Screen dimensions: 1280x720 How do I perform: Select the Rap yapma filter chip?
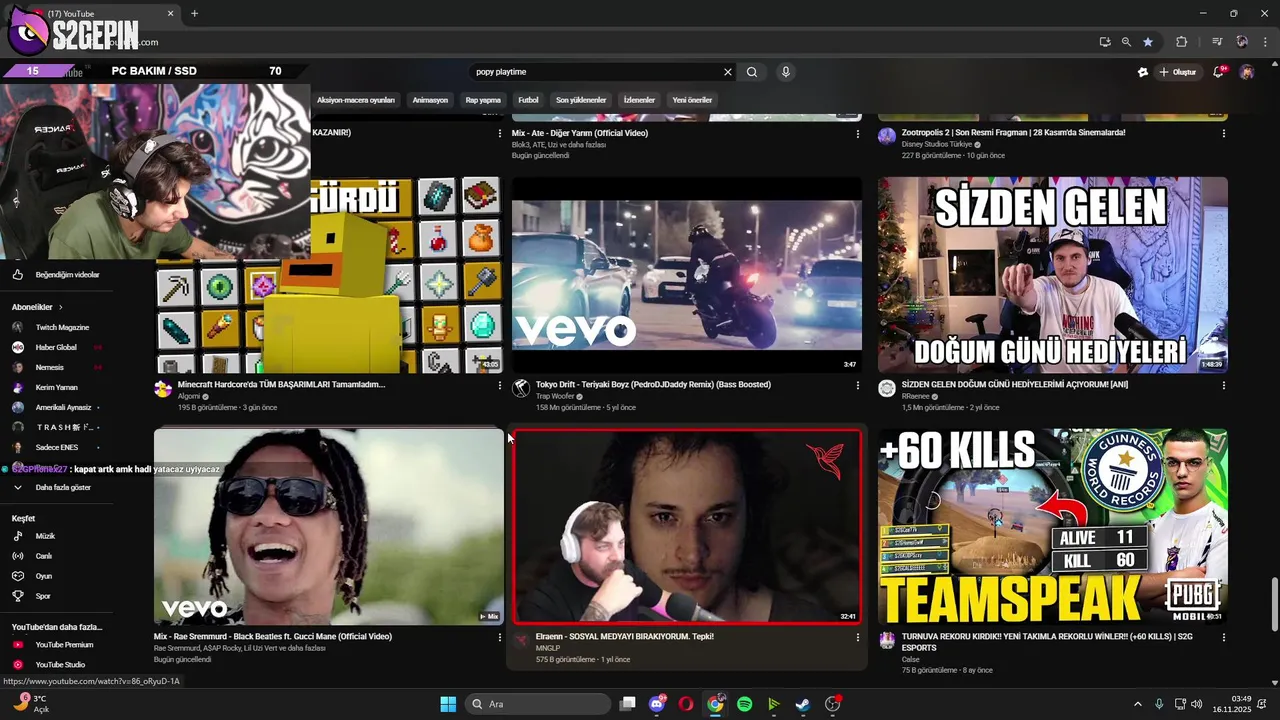pyautogui.click(x=483, y=100)
